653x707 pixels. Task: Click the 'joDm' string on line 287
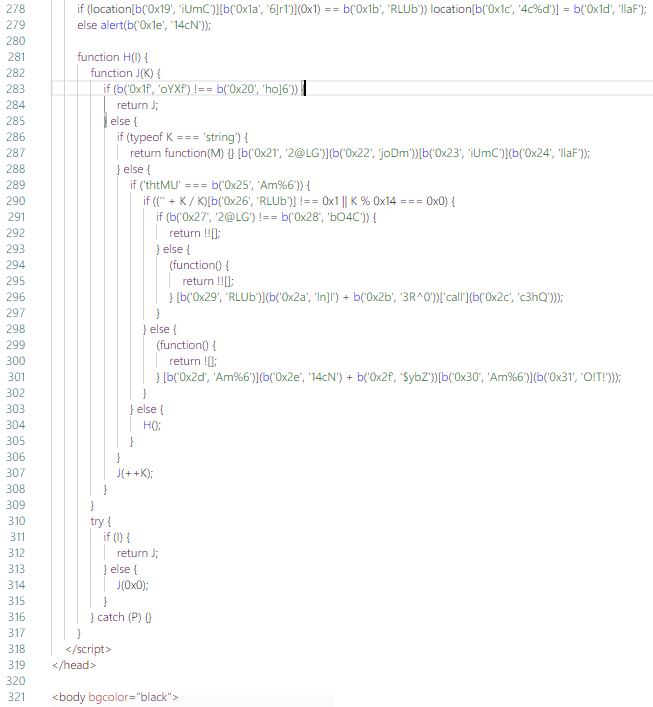pos(395,153)
